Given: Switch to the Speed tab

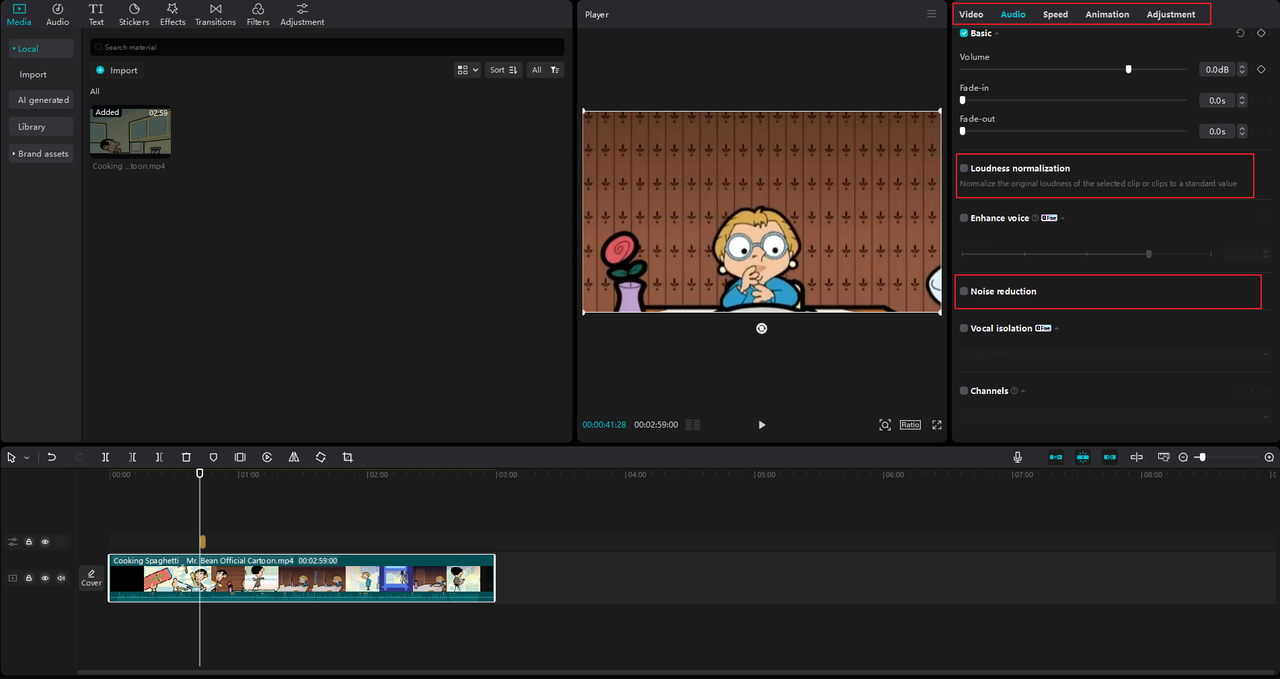Looking at the screenshot, I should point(1055,15).
